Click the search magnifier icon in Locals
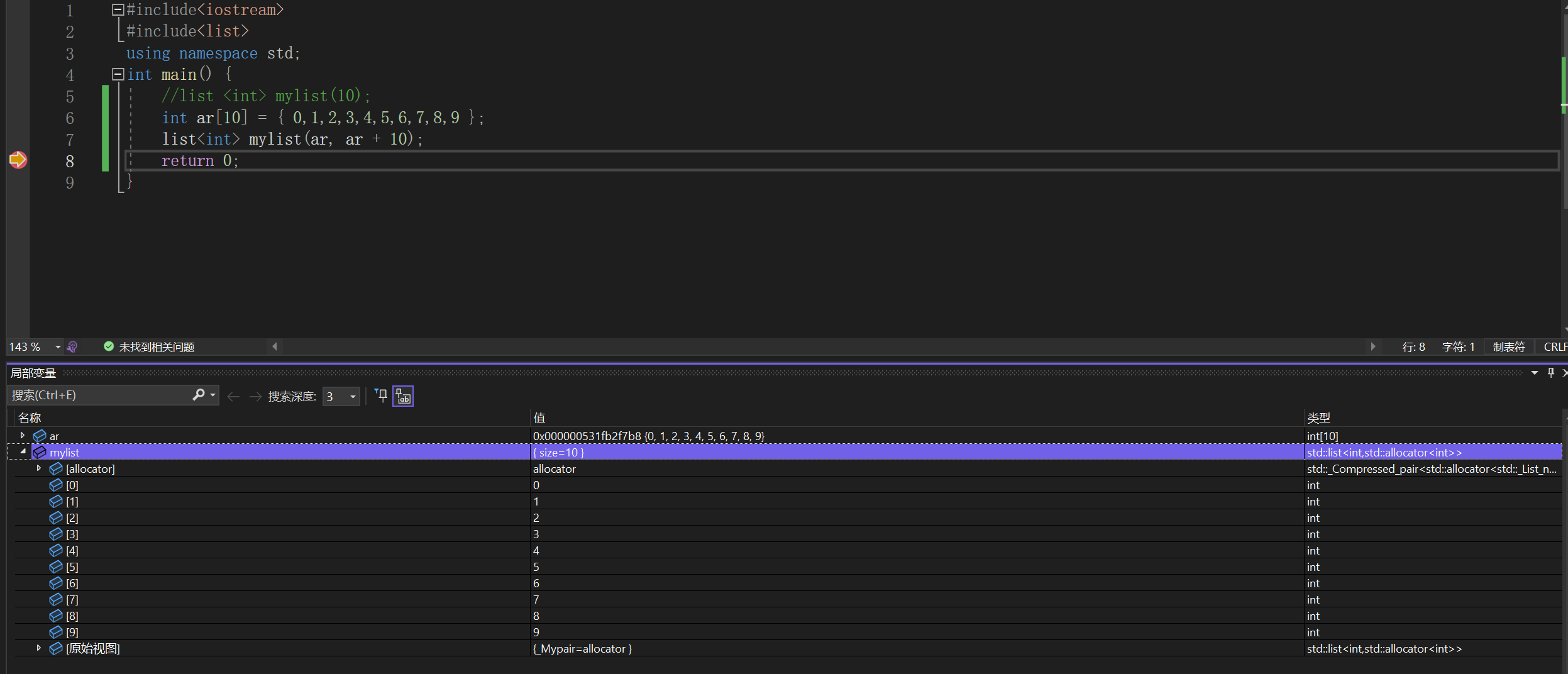The image size is (1568, 674). point(199,395)
